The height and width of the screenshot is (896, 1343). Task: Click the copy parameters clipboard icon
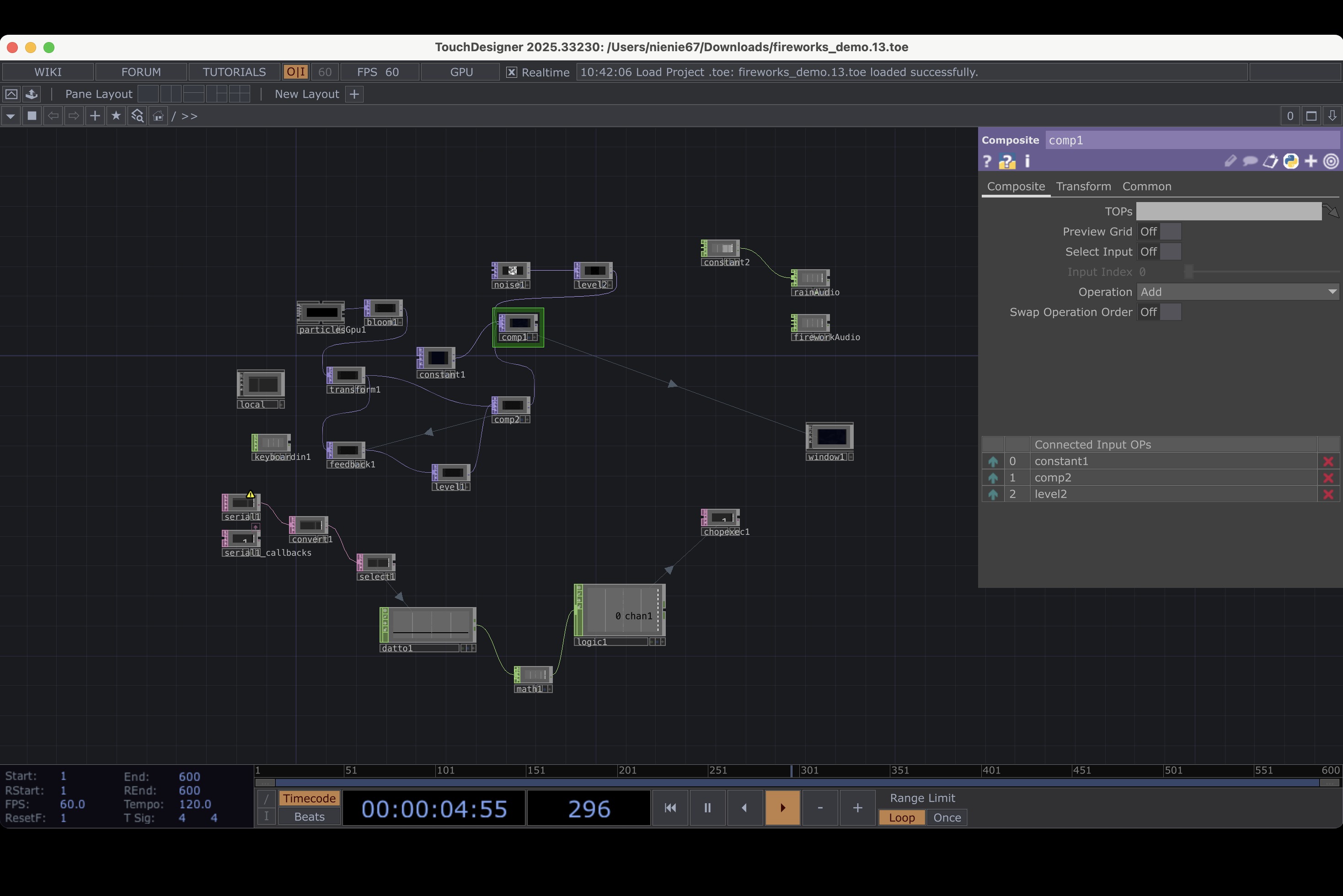[1270, 162]
